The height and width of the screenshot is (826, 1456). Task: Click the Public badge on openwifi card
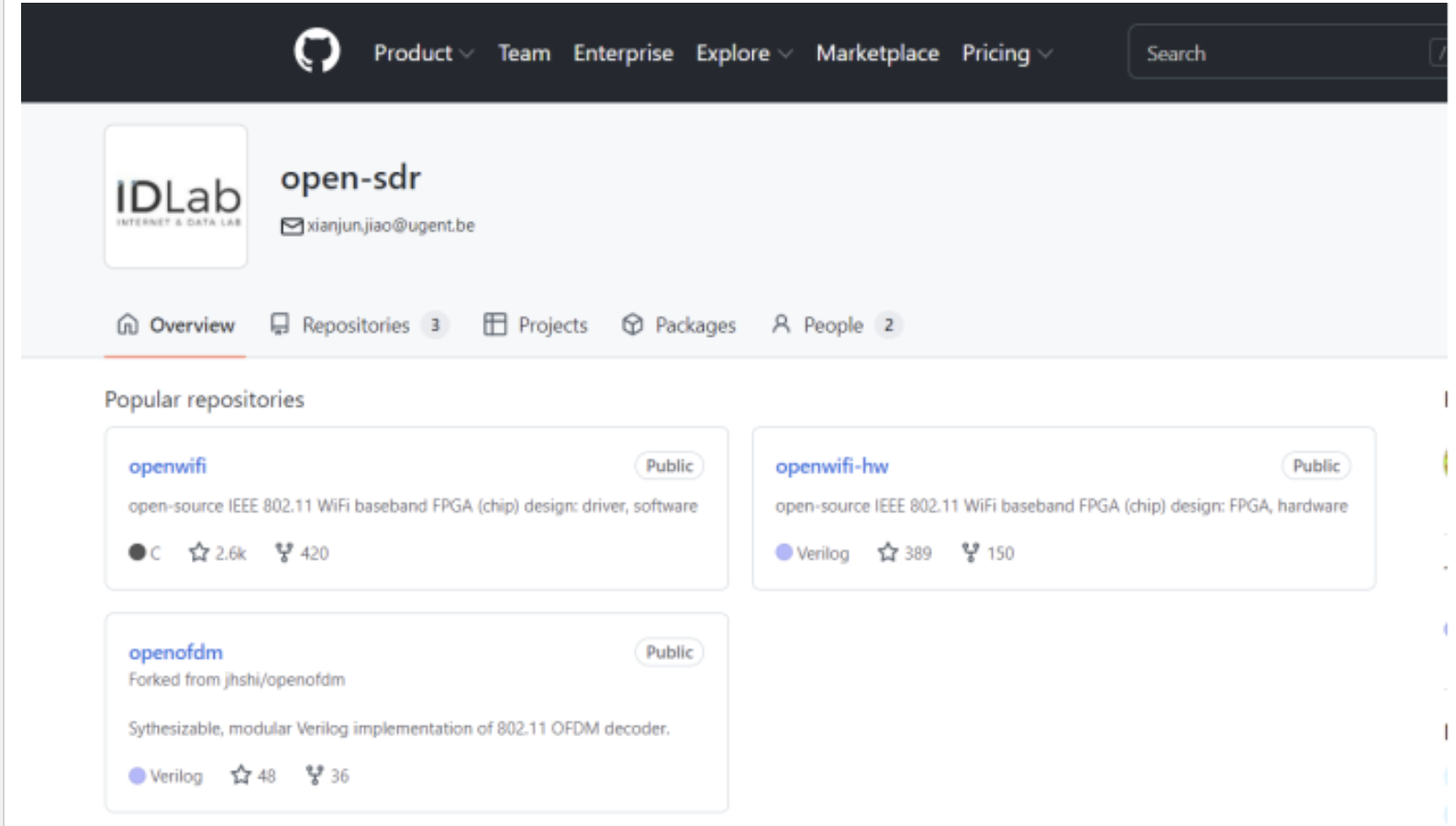pyautogui.click(x=669, y=466)
